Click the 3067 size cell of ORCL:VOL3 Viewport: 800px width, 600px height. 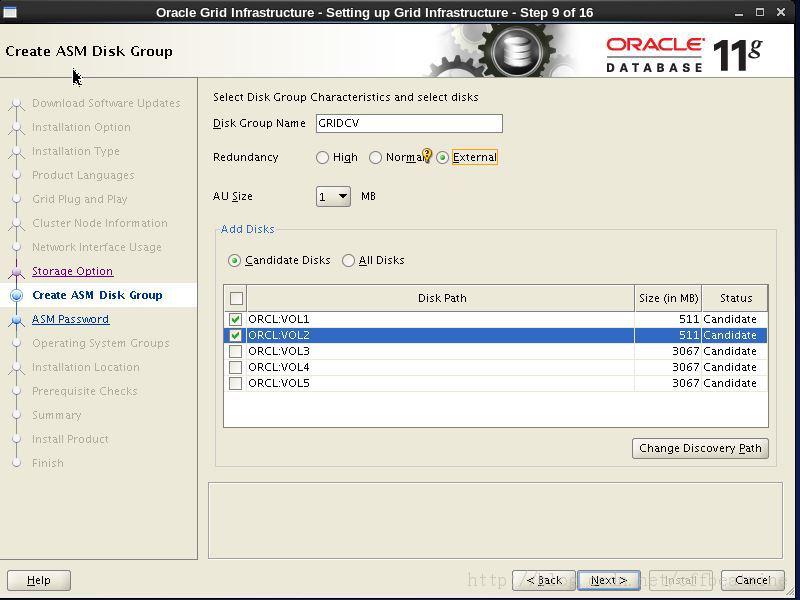coord(668,351)
